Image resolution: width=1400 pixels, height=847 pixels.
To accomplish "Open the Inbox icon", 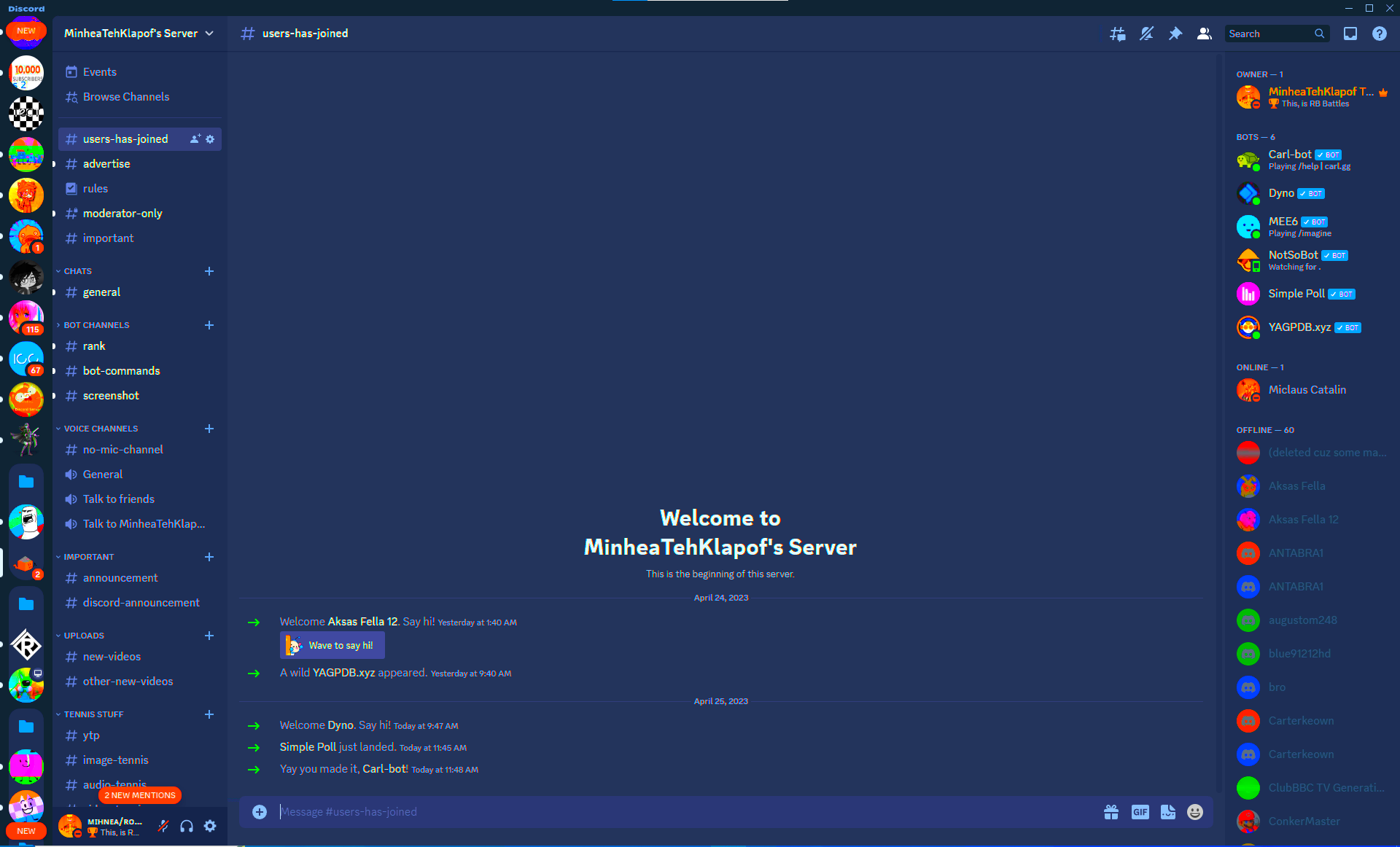I will (x=1350, y=34).
